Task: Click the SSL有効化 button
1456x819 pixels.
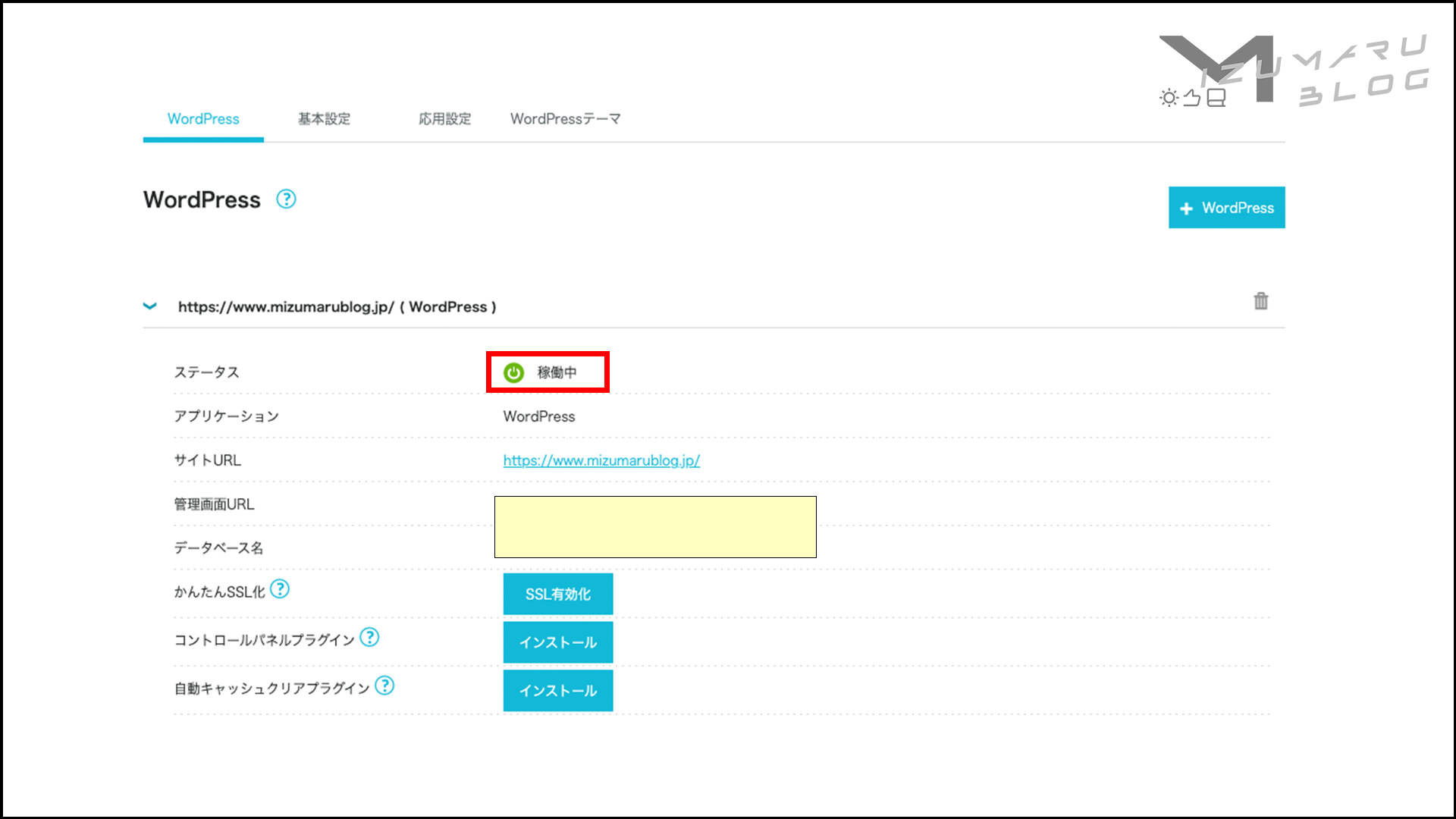Action: click(x=558, y=595)
